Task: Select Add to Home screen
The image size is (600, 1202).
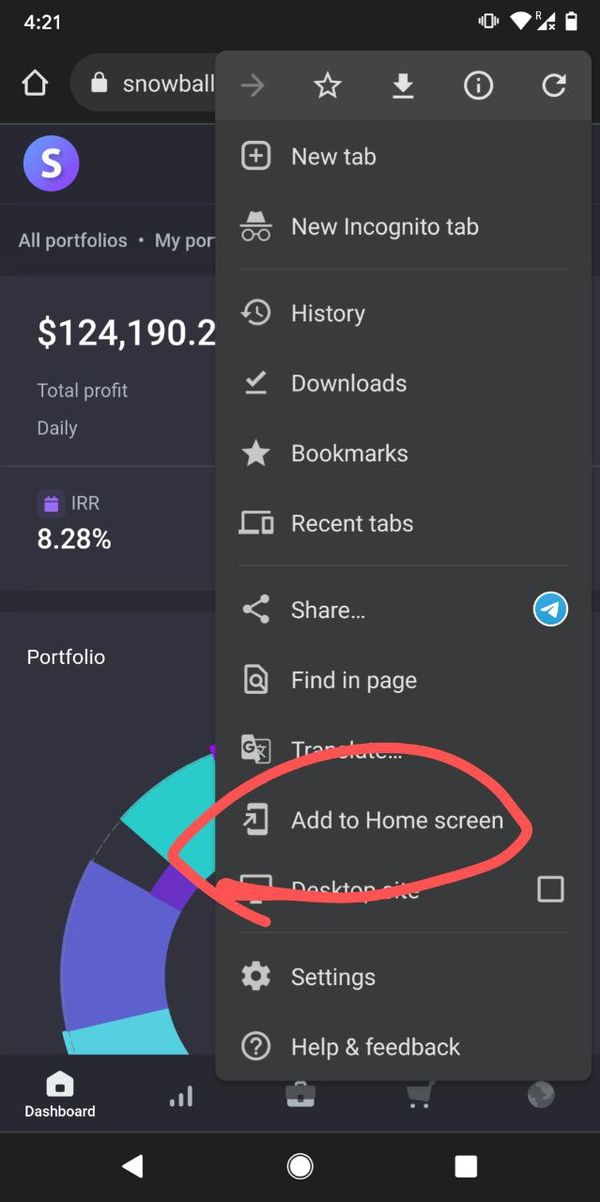Action: pyautogui.click(x=396, y=820)
